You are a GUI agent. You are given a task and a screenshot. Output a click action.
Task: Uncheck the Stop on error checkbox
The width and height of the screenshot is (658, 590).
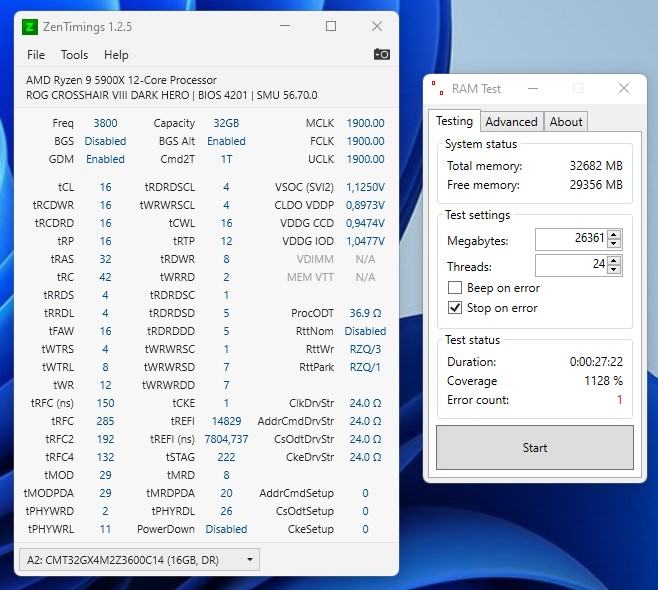[455, 308]
